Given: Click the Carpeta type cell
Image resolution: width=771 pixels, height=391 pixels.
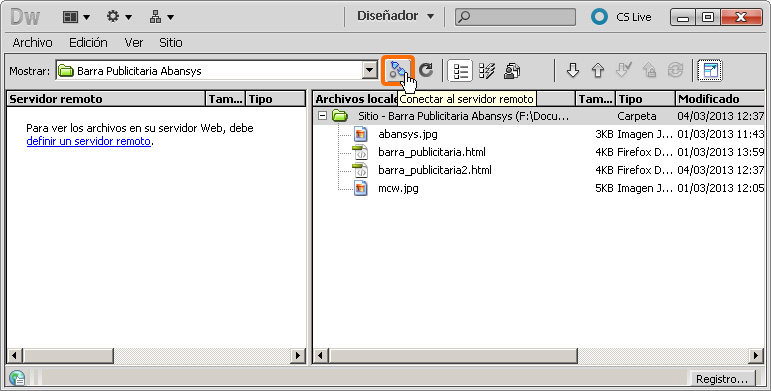Looking at the screenshot, I should point(637,116).
